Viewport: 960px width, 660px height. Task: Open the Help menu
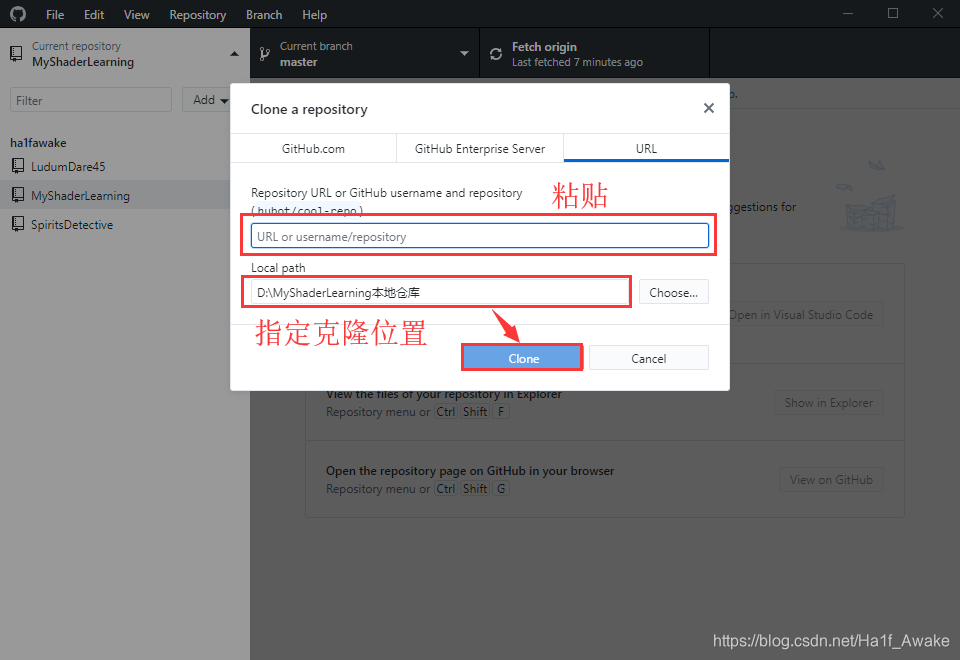pos(314,15)
